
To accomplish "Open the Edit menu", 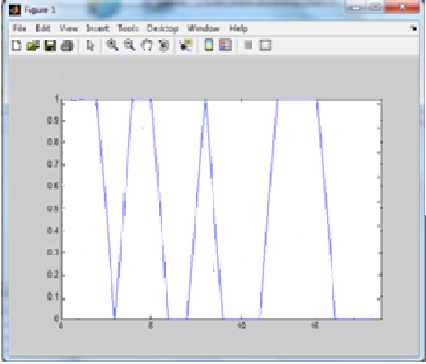I will (x=43, y=28).
